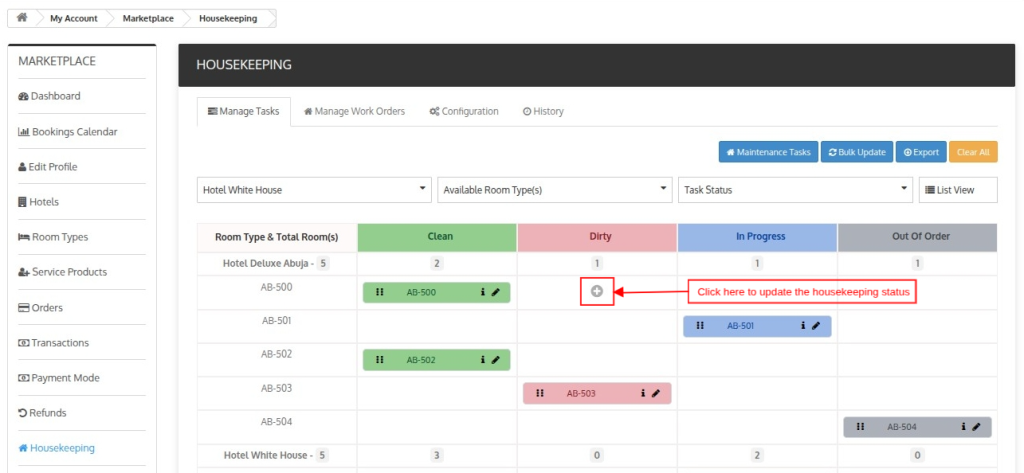Click My Account breadcrumb
The image size is (1024, 473).
[x=74, y=18]
